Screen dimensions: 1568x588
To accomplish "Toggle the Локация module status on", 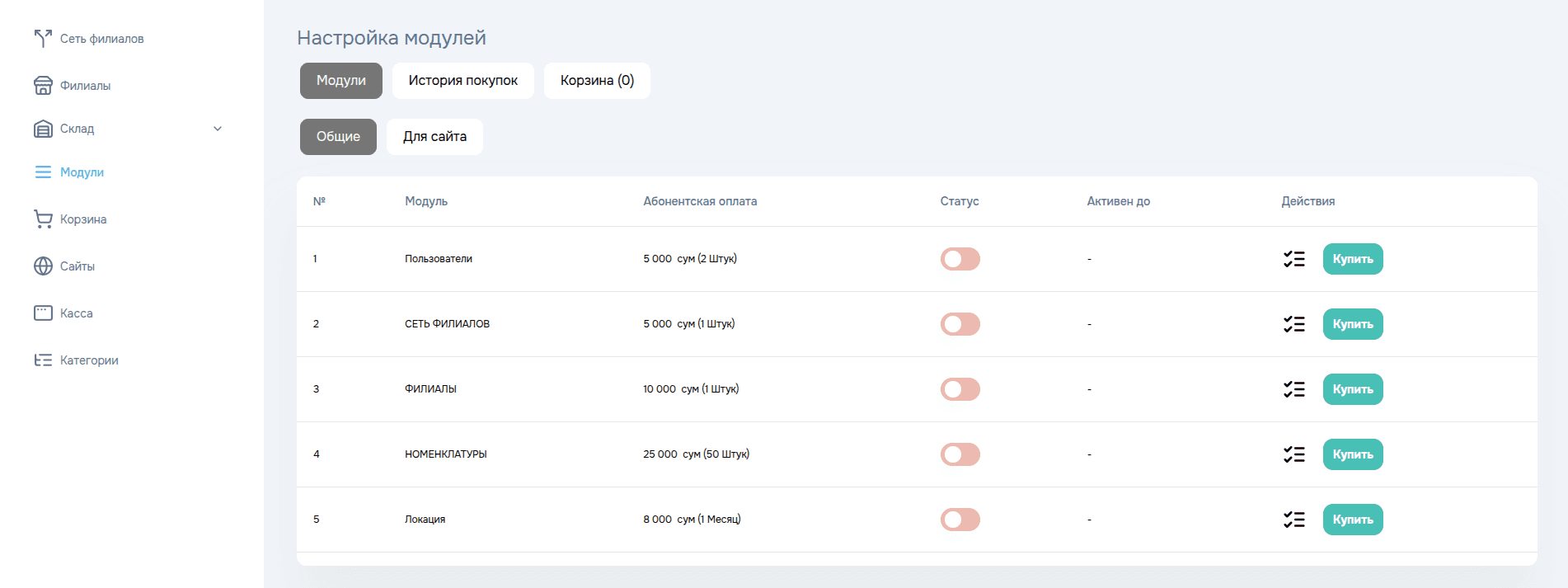I will [960, 520].
